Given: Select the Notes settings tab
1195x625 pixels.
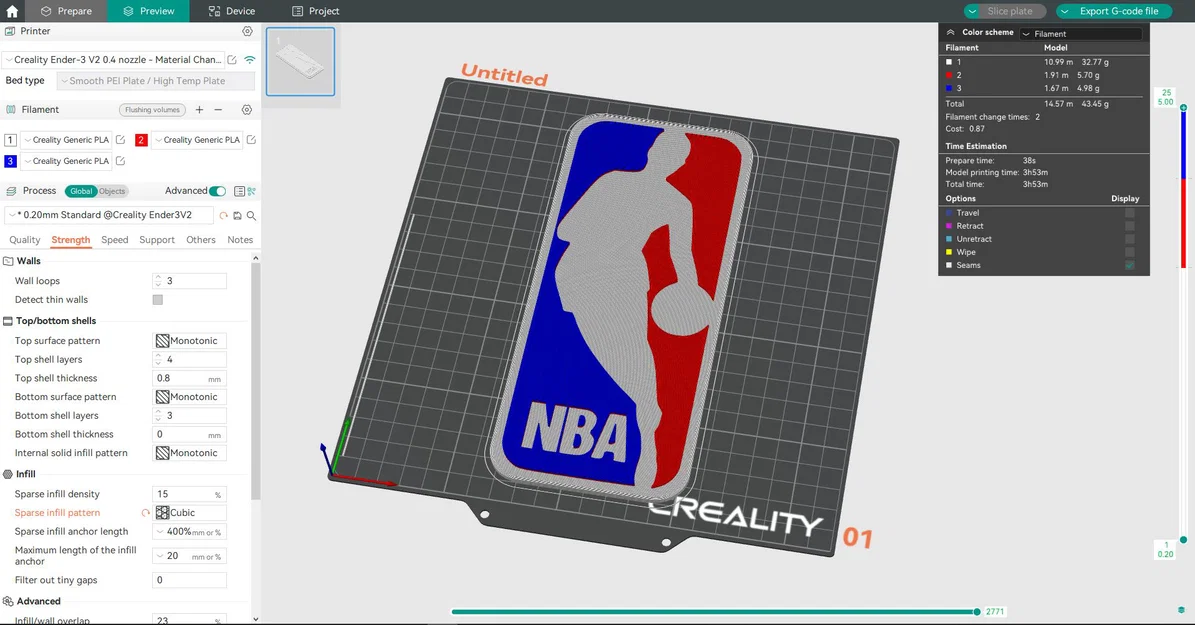Looking at the screenshot, I should (x=240, y=239).
